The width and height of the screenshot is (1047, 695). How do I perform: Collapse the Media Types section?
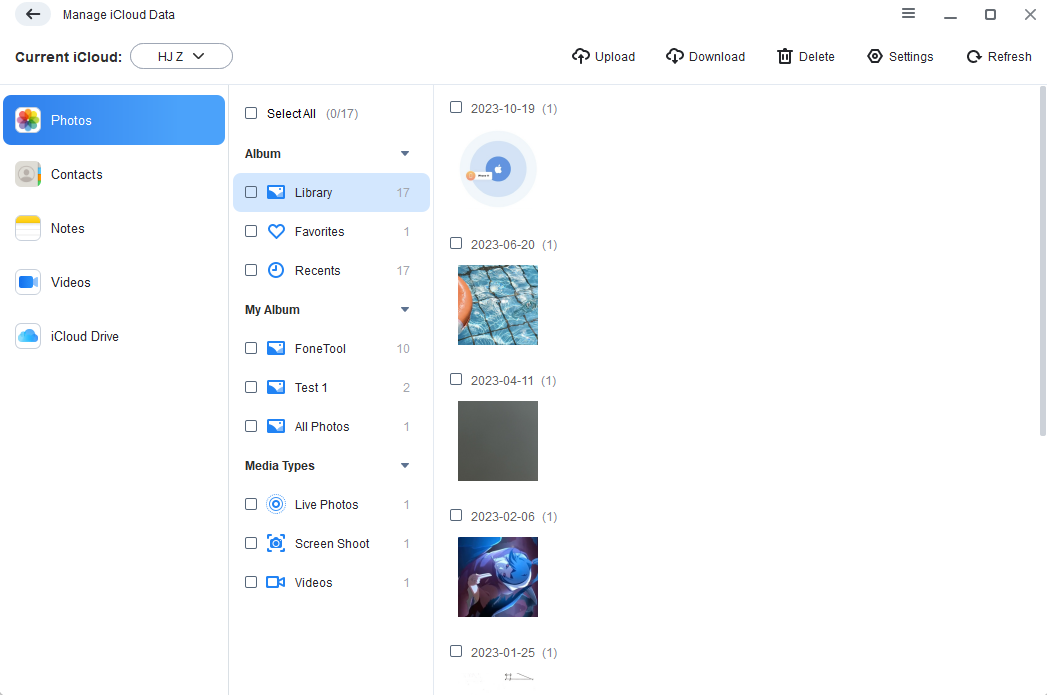tap(405, 465)
